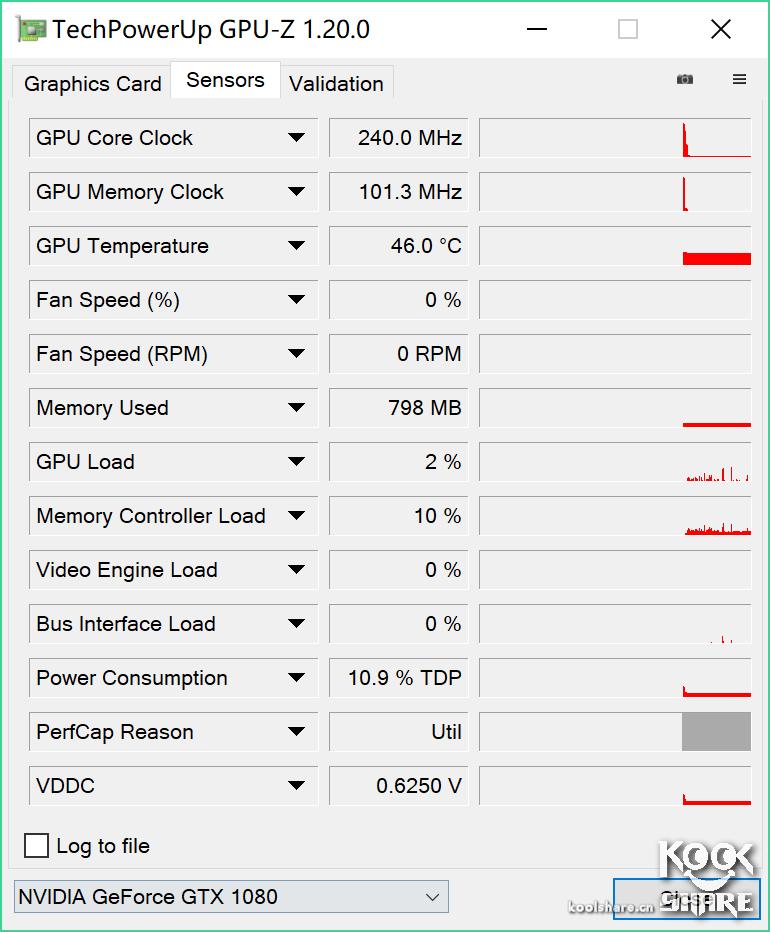Open the Memory Used sensor dropdown
The width and height of the screenshot is (770, 932).
click(298, 407)
